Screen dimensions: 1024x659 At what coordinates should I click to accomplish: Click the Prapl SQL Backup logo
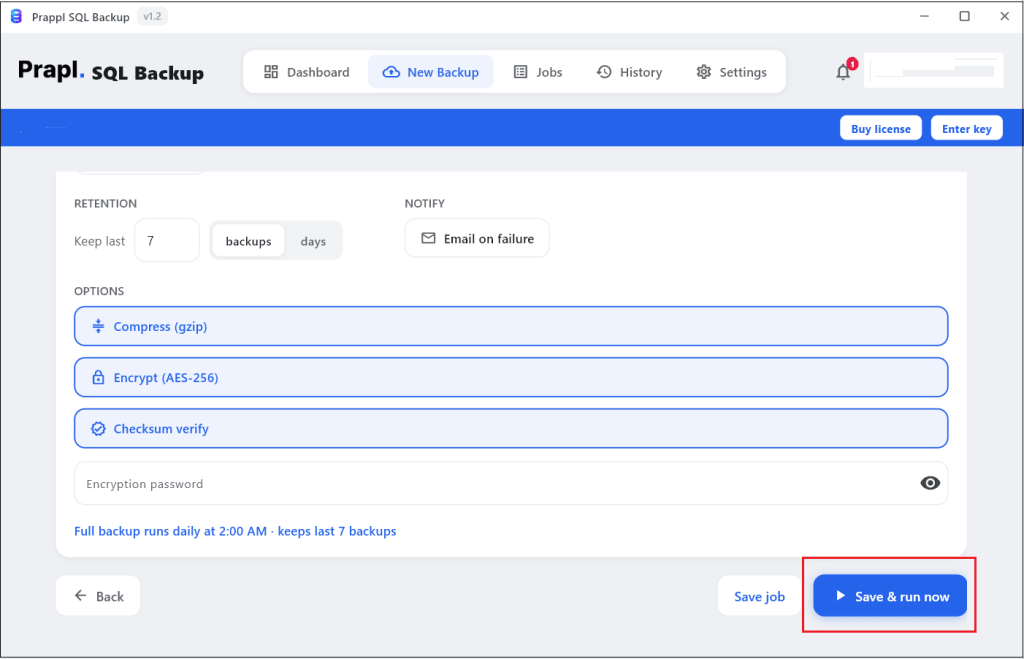click(111, 71)
